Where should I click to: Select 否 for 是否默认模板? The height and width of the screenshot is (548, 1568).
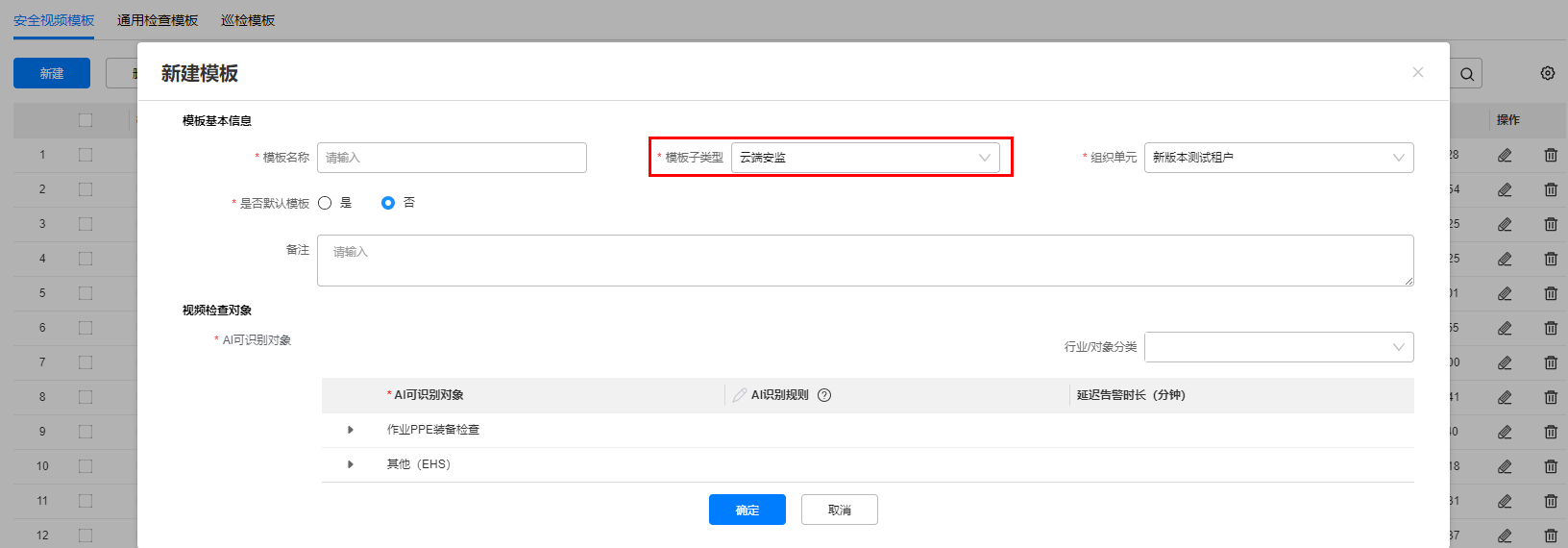pyautogui.click(x=388, y=203)
